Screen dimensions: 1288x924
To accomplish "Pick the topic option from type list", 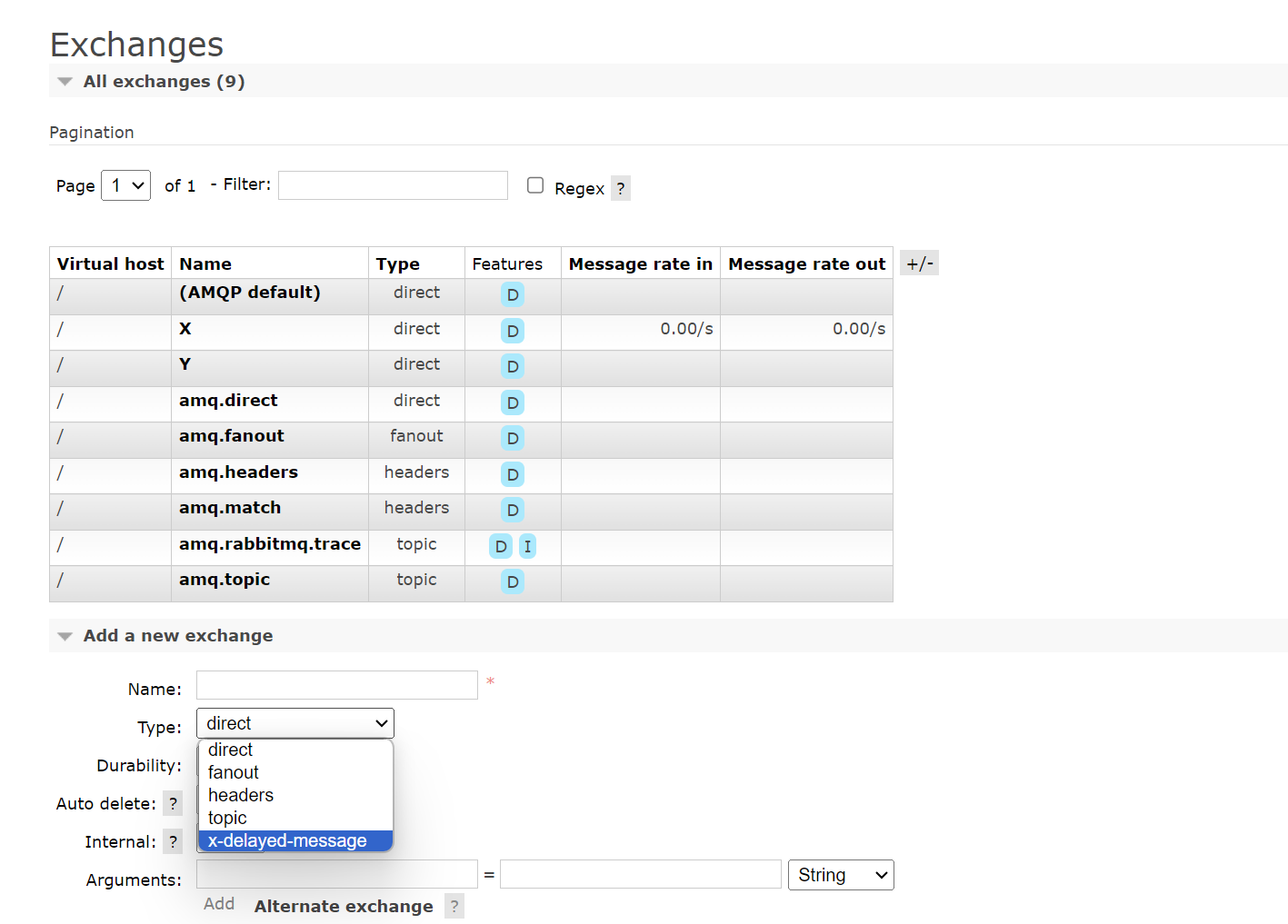I will pyautogui.click(x=227, y=818).
